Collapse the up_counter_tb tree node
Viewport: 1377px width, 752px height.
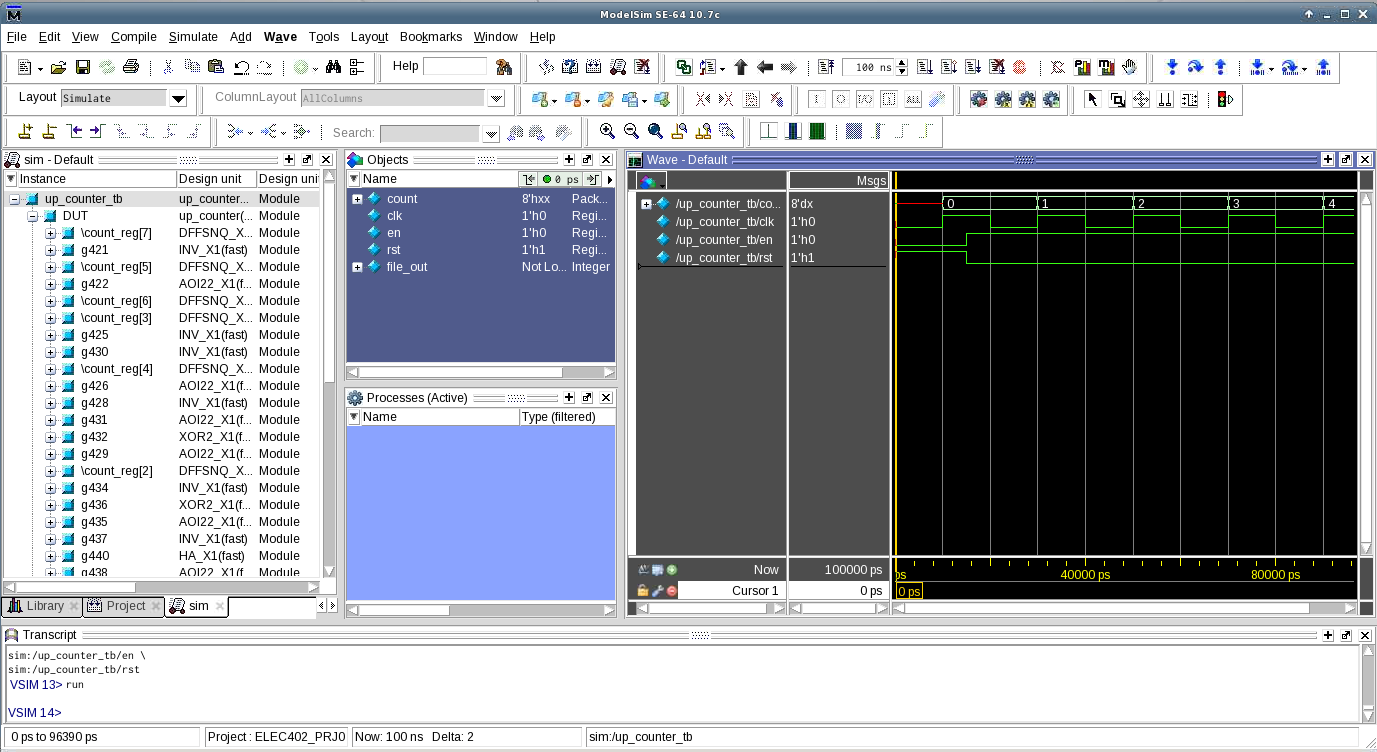[14, 199]
